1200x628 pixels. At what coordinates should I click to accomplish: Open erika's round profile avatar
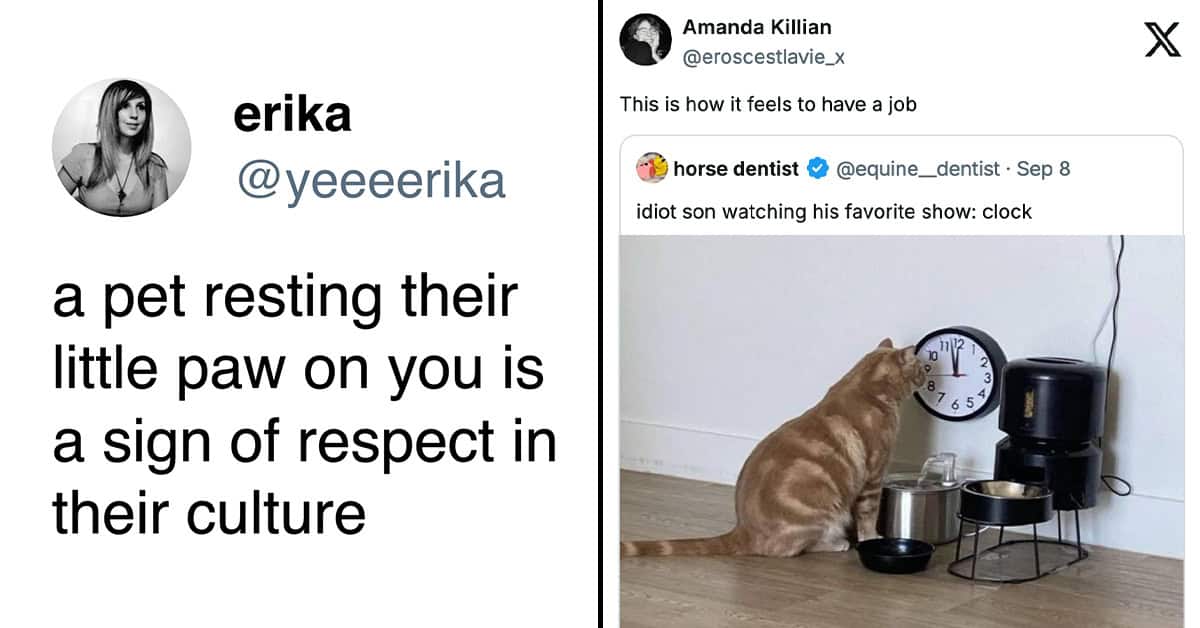point(121,147)
